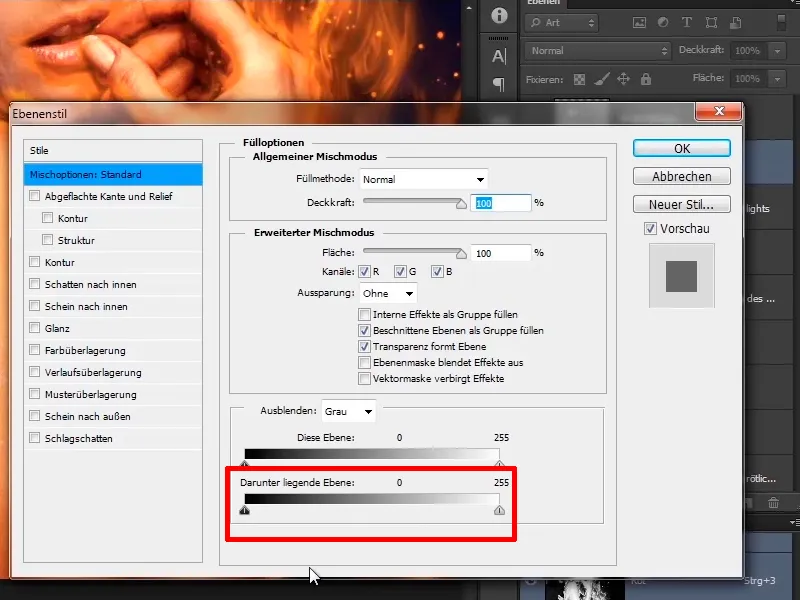Toggle the layer filter switch
This screenshot has height=600, width=800.
[x=781, y=22]
